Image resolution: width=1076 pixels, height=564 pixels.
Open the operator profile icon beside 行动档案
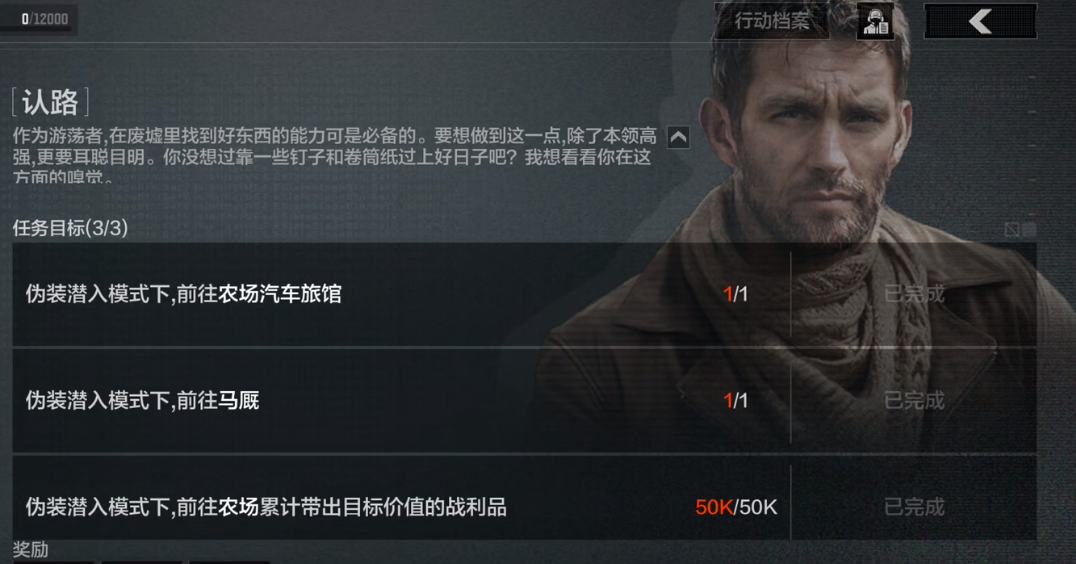pos(876,21)
